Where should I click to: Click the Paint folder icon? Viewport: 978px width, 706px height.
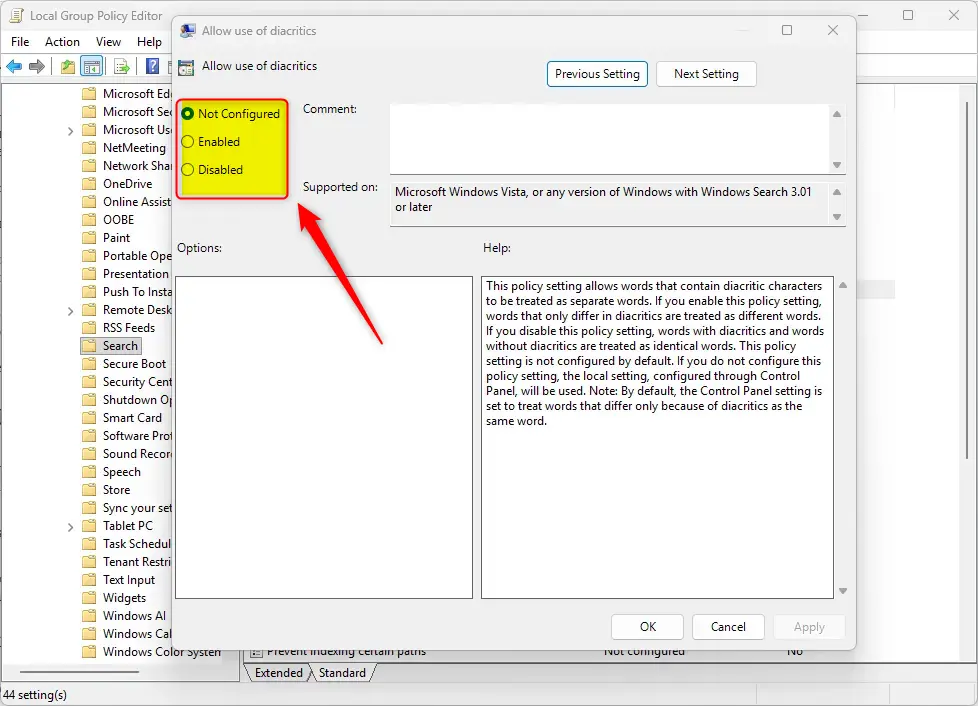click(x=90, y=238)
